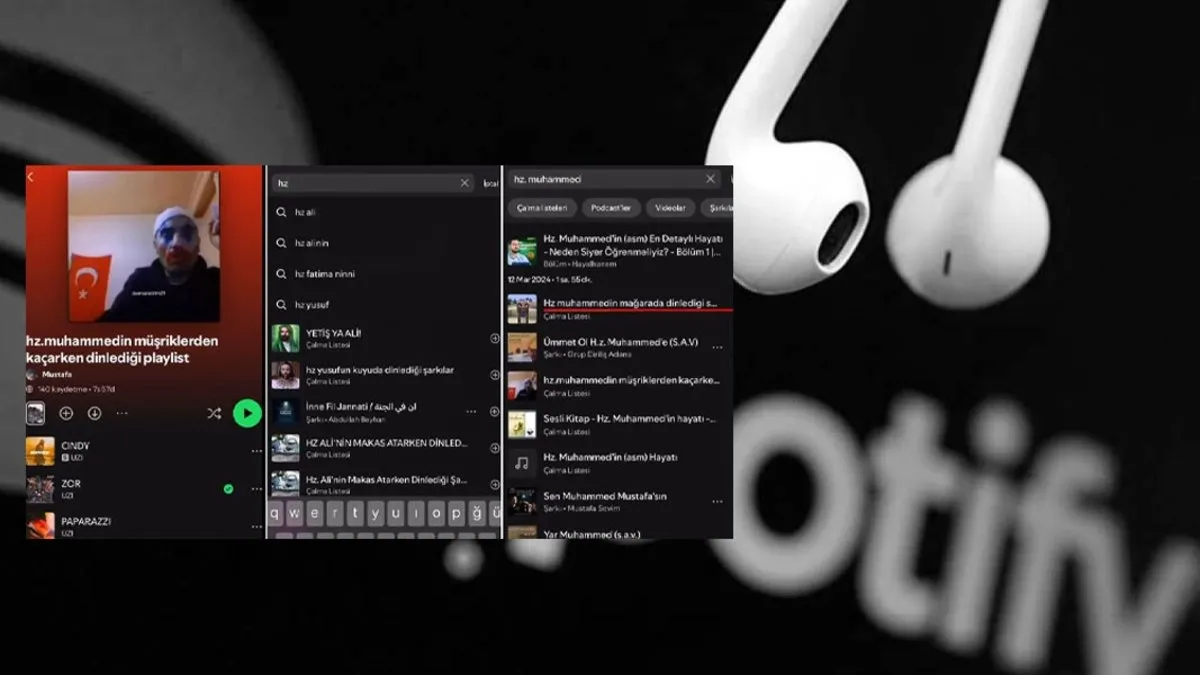1200x675 pixels.
Task: Open the playlist cover image
Action: point(143,246)
